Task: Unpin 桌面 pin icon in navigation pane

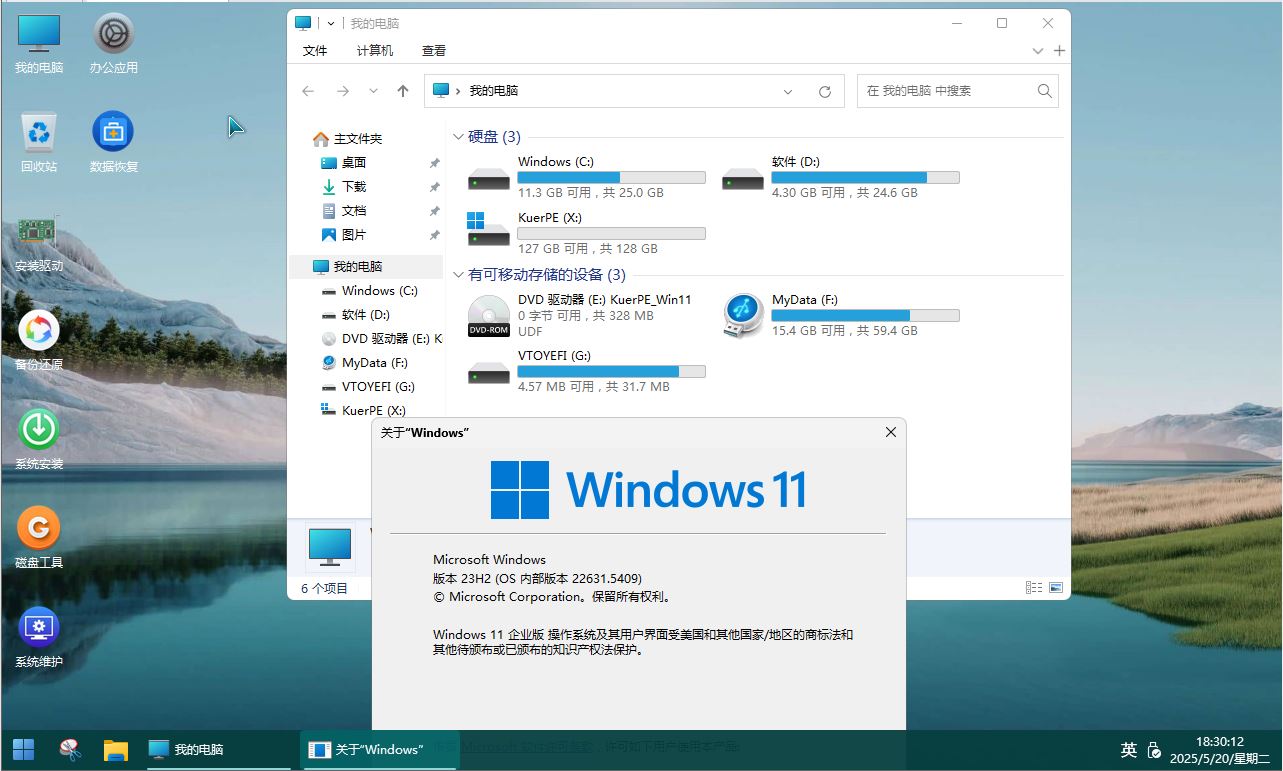Action: pos(434,163)
